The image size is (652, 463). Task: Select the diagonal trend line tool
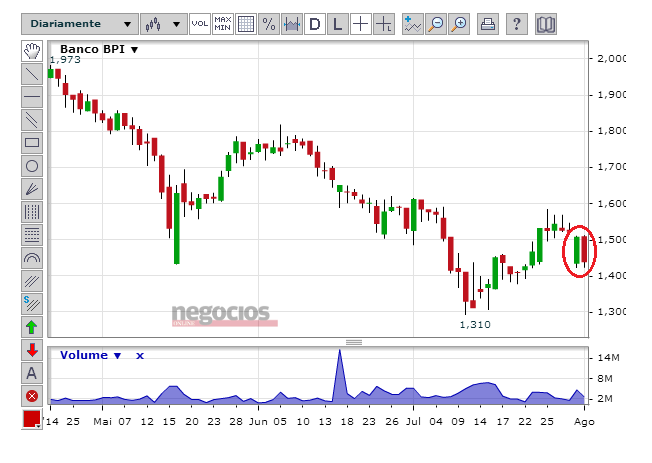(x=32, y=74)
